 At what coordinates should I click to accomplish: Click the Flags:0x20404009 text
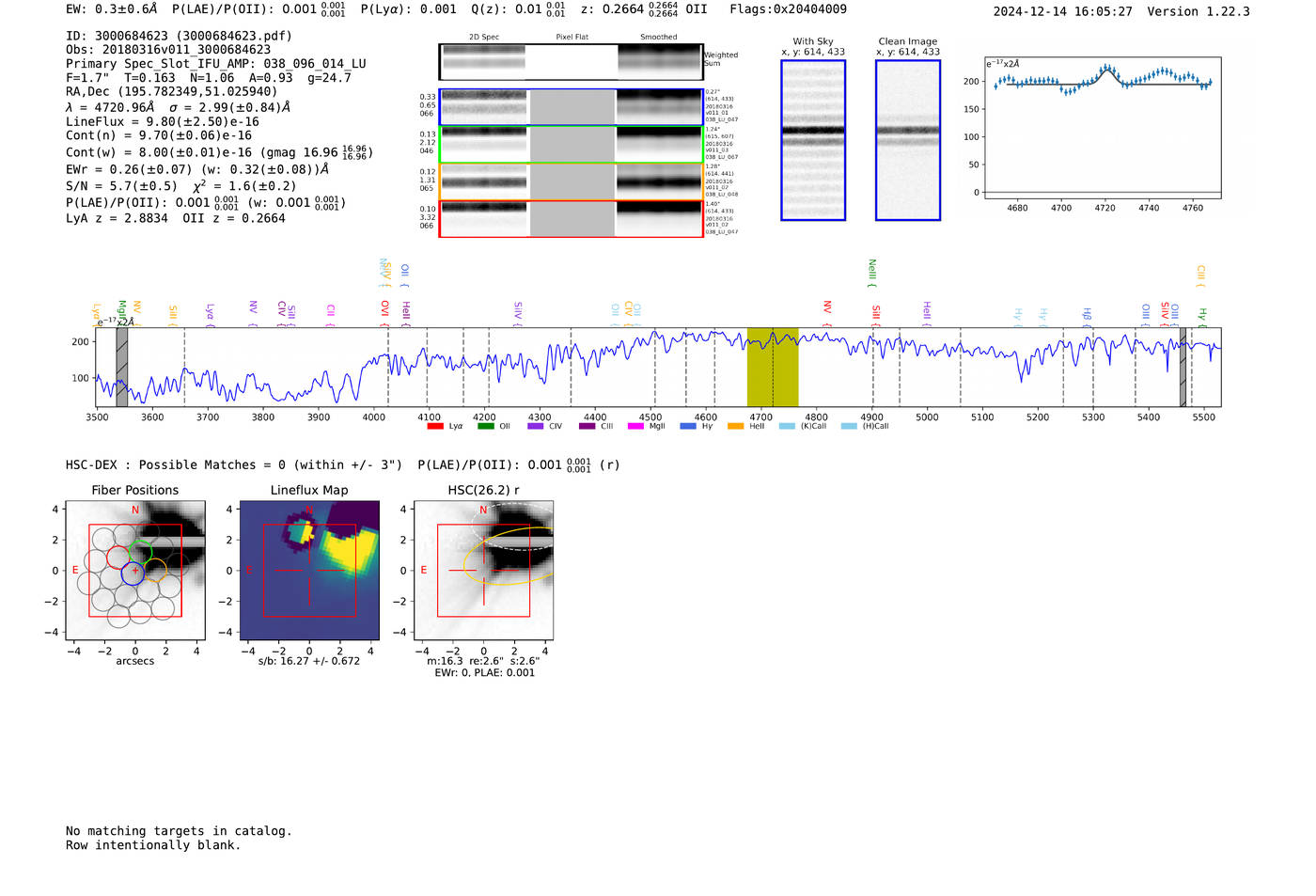click(788, 9)
